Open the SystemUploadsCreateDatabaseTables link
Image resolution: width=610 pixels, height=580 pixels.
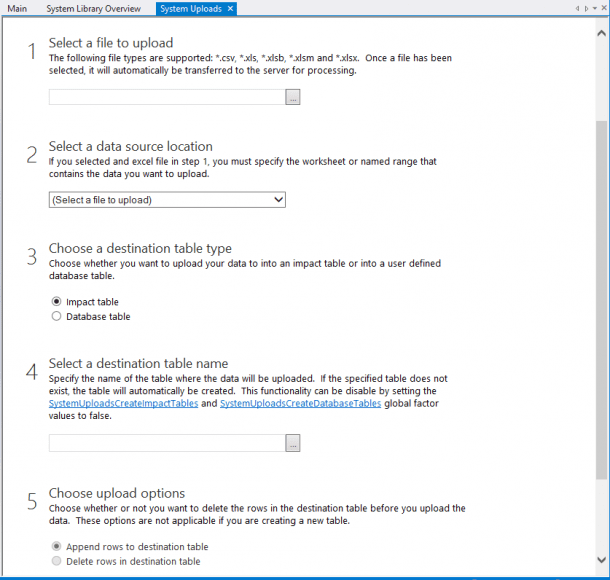pos(299,403)
